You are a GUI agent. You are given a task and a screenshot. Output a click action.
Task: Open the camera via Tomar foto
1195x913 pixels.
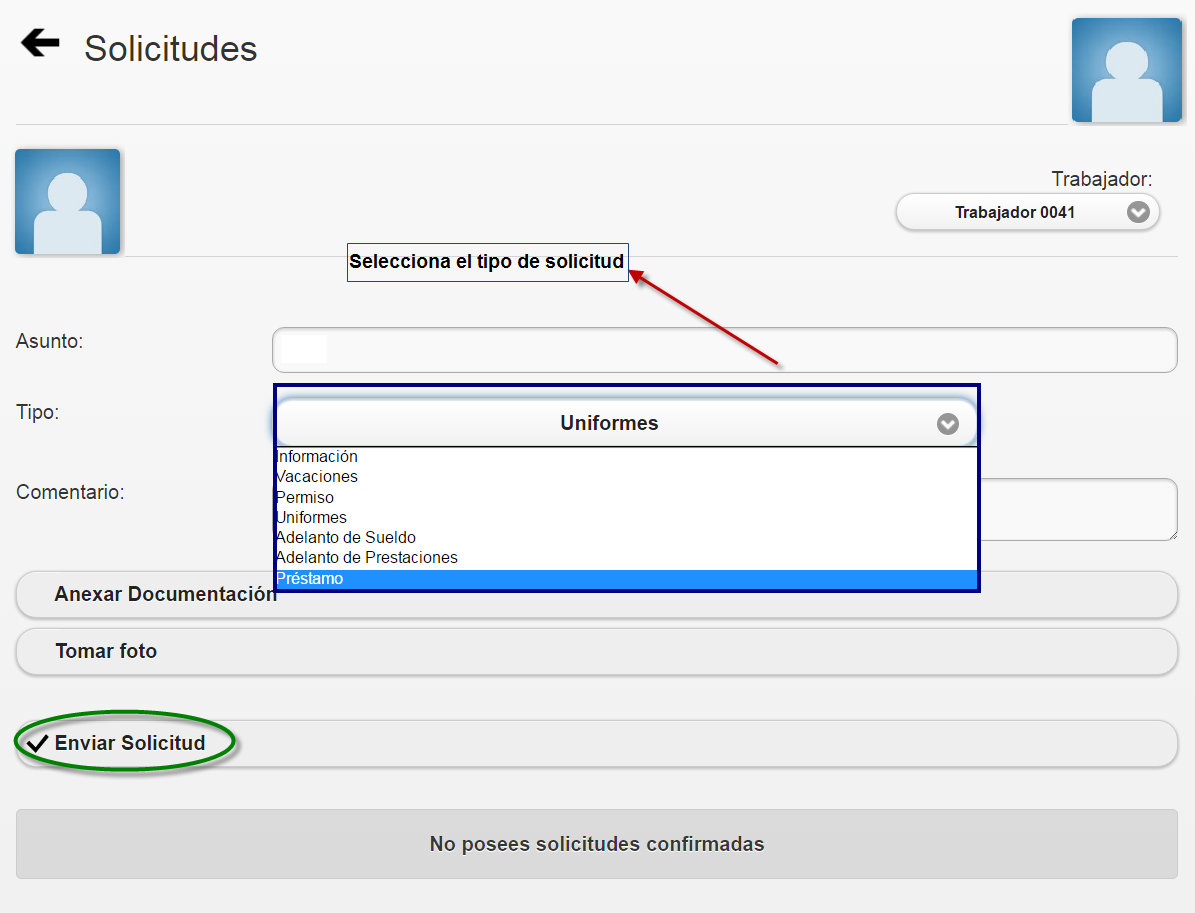click(x=107, y=651)
